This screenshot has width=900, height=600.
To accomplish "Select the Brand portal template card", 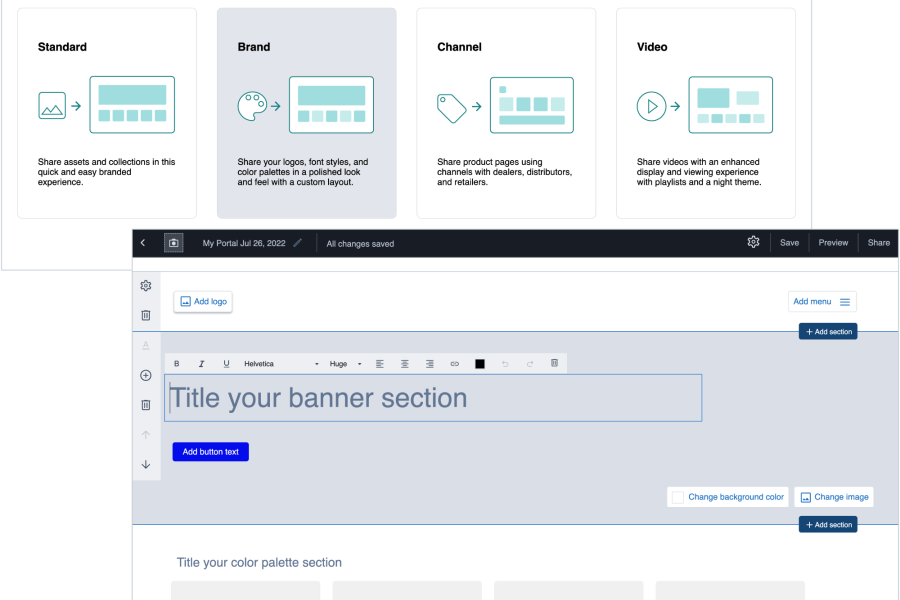I will pyautogui.click(x=306, y=113).
